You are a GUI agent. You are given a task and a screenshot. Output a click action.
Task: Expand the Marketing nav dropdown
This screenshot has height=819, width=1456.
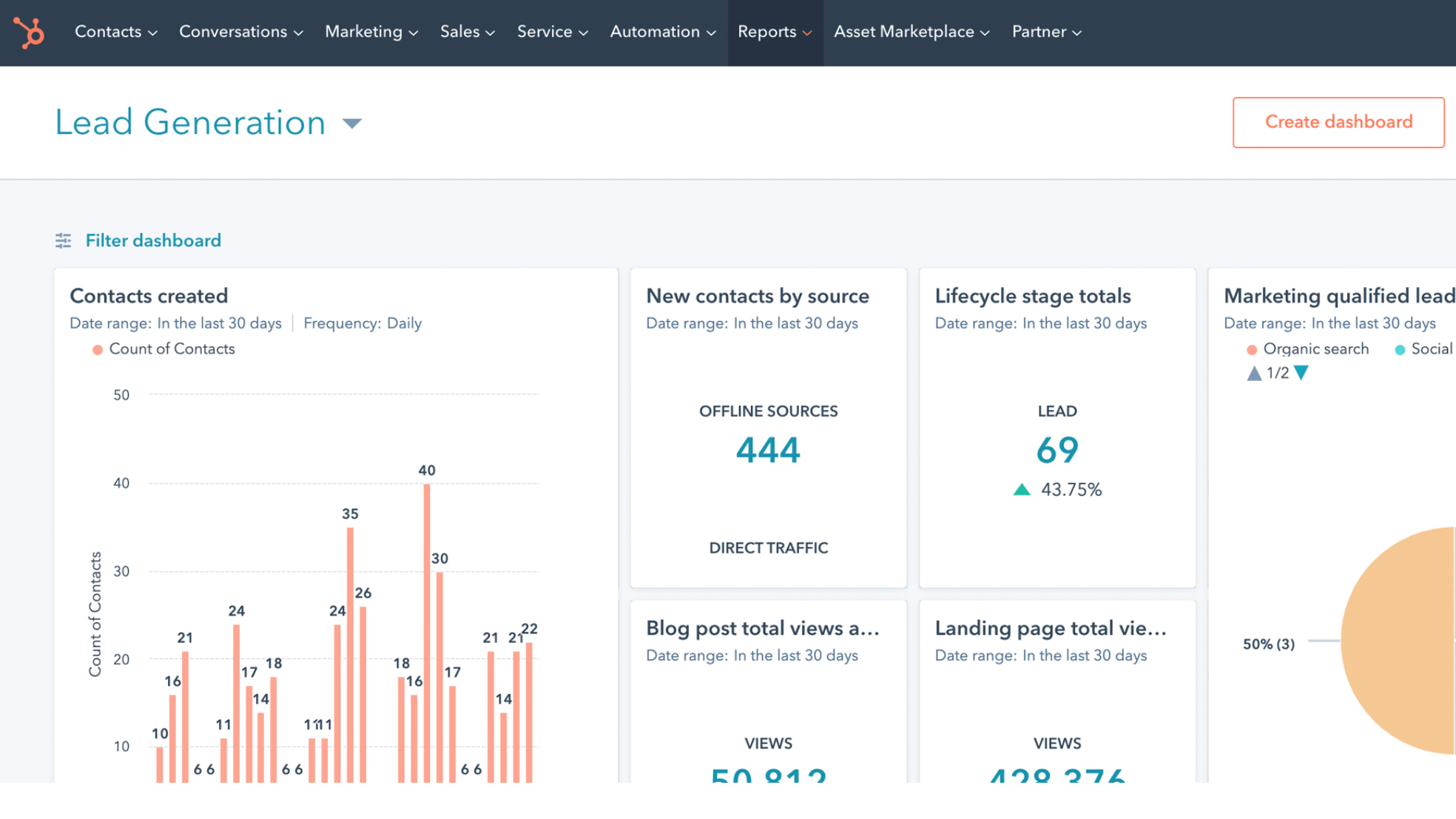click(x=371, y=32)
